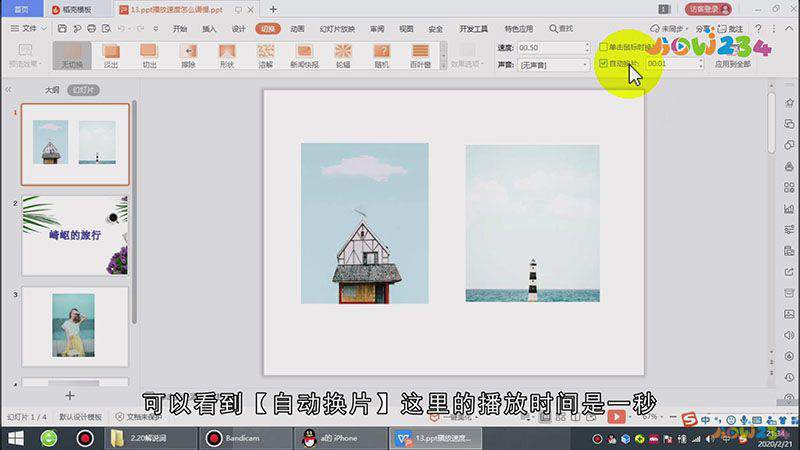Screen dimensions: 800x450
Task: Open the 预览效果 preview dropdown
Action: point(25,55)
